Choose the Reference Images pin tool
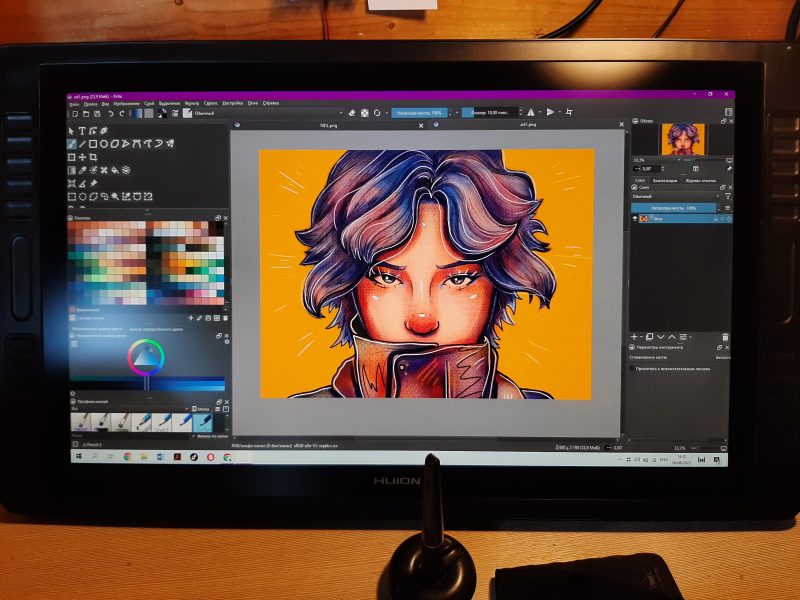Screen dimensions: 800x600 pos(93,183)
